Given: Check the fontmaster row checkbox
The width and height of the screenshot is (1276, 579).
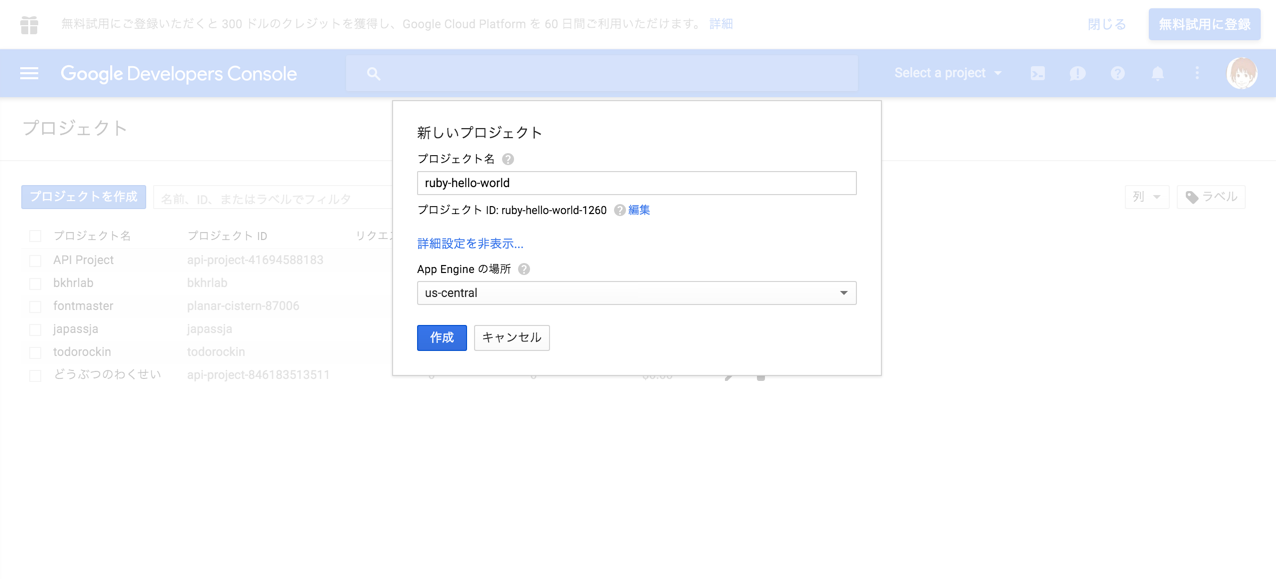Looking at the screenshot, I should (35, 306).
